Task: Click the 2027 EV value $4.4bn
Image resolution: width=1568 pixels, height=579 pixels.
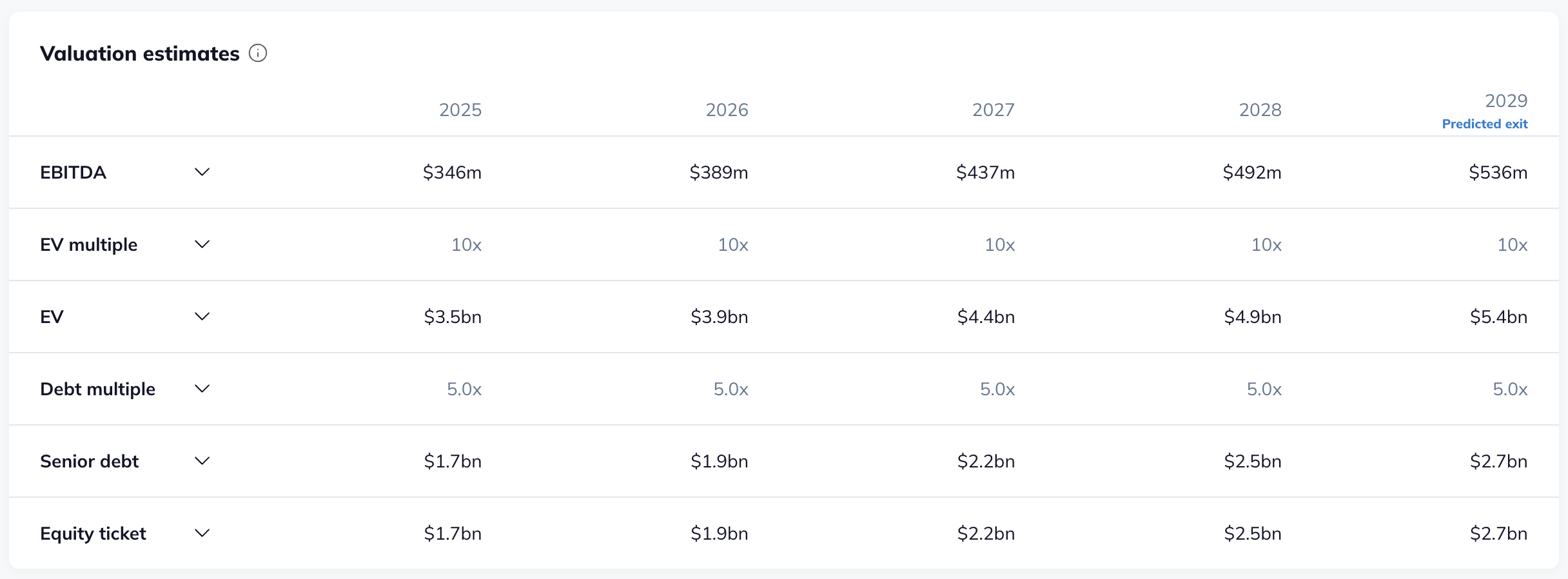Action: (986, 317)
